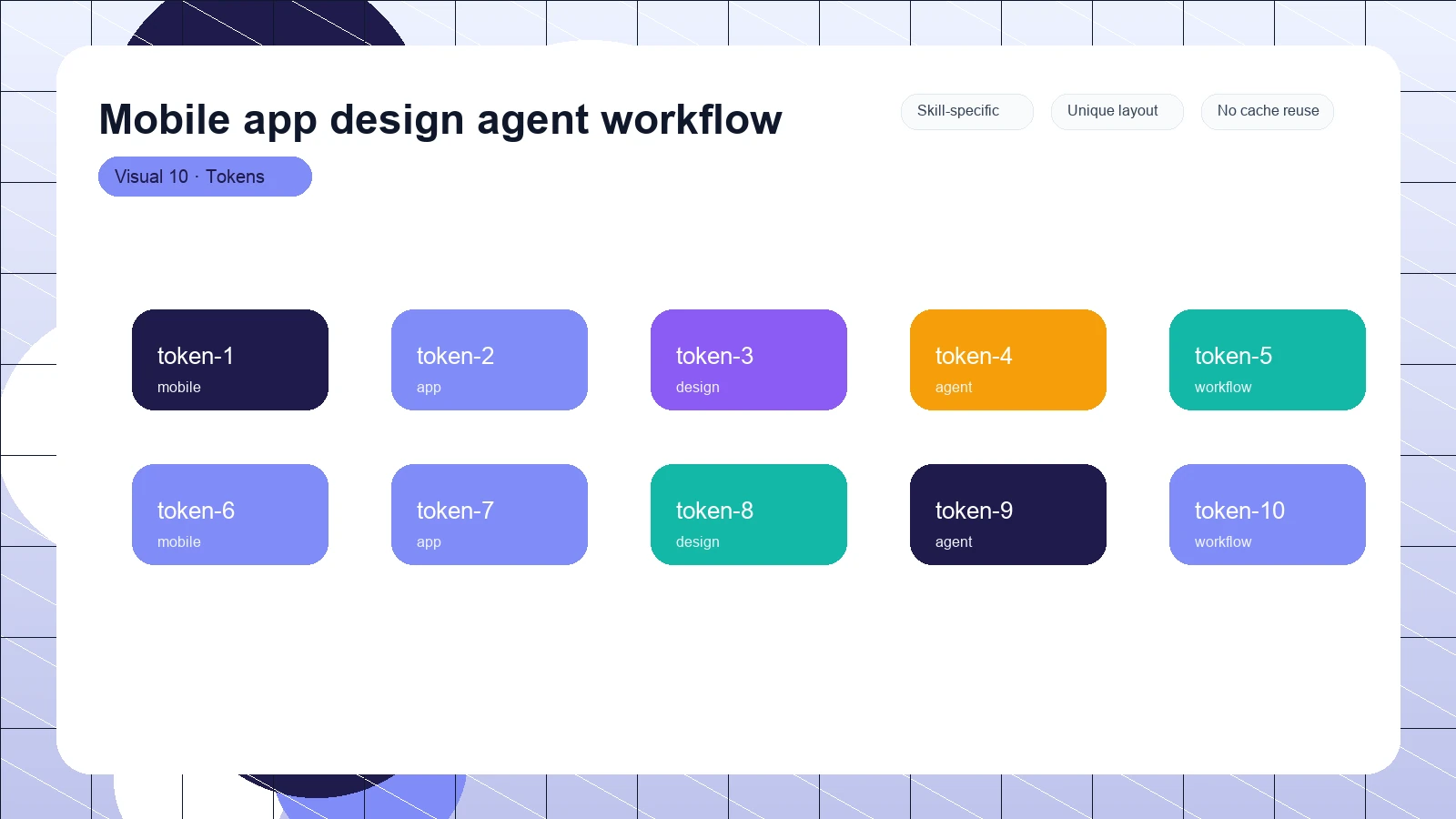Click the token-1 mobile card
Image resolution: width=1456 pixels, height=819 pixels.
coord(230,359)
